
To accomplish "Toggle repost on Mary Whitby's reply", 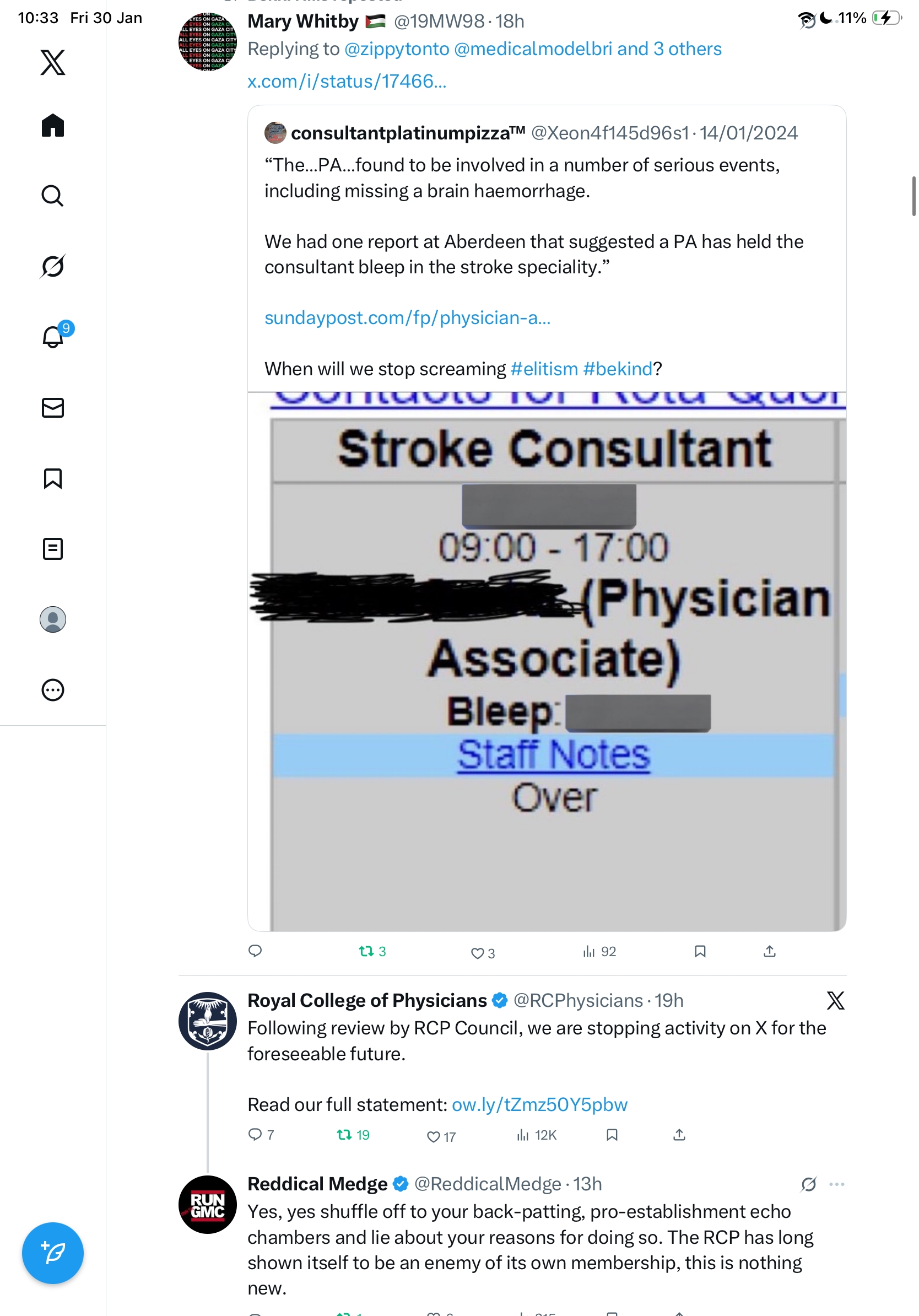I will pos(366,952).
